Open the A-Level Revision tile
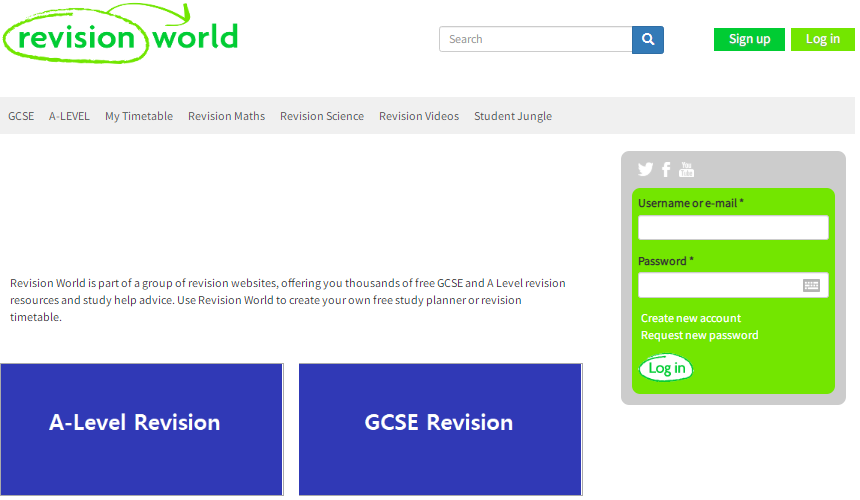860x500 pixels. pyautogui.click(x=142, y=429)
